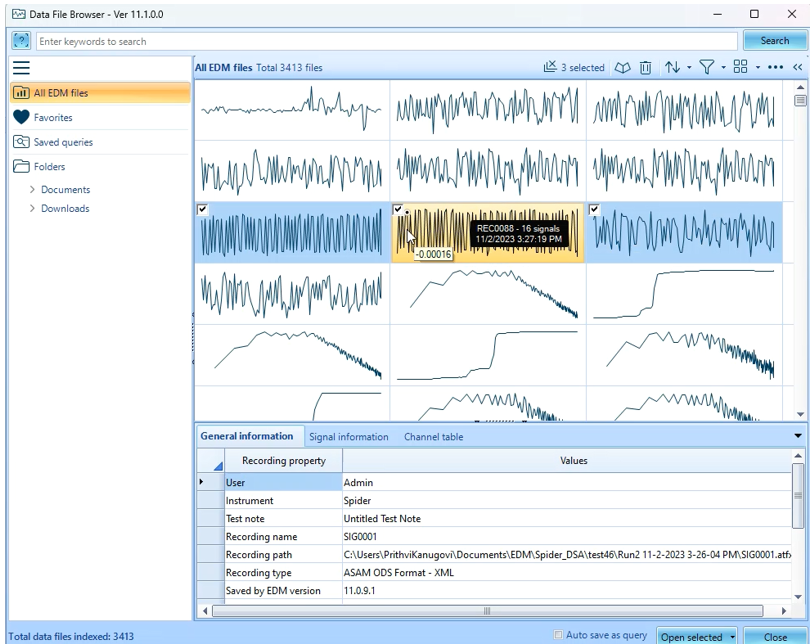The height and width of the screenshot is (644, 811).
Task: Open the Open selected dropdown arrow
Action: coord(732,636)
